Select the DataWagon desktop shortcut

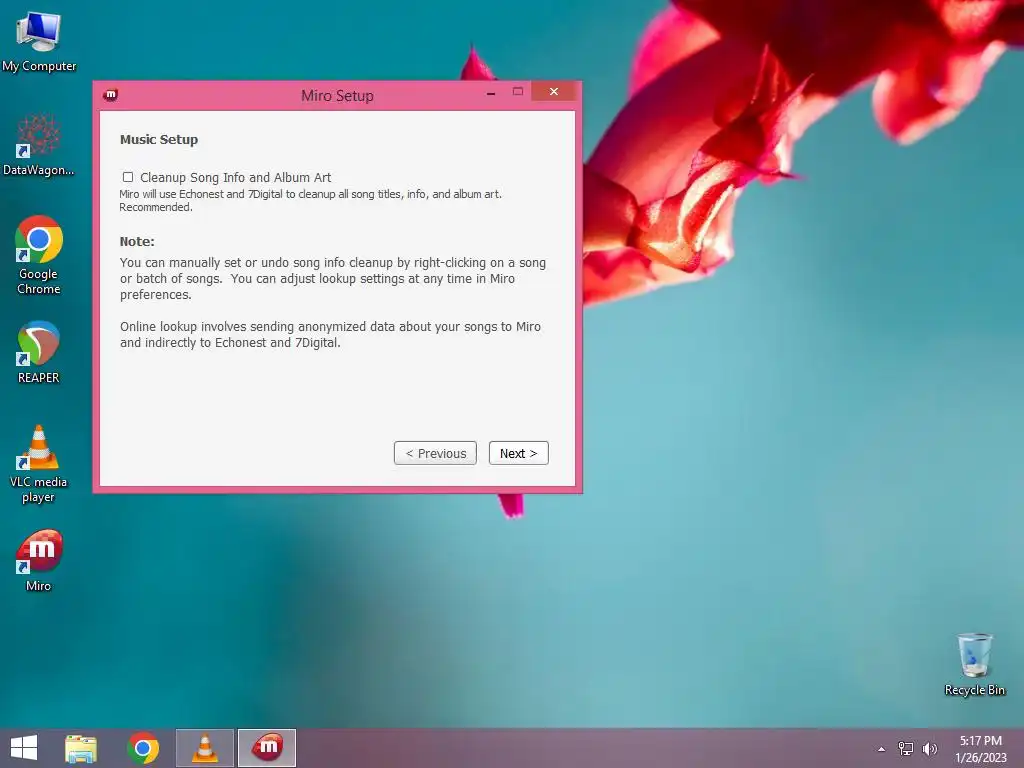click(39, 145)
